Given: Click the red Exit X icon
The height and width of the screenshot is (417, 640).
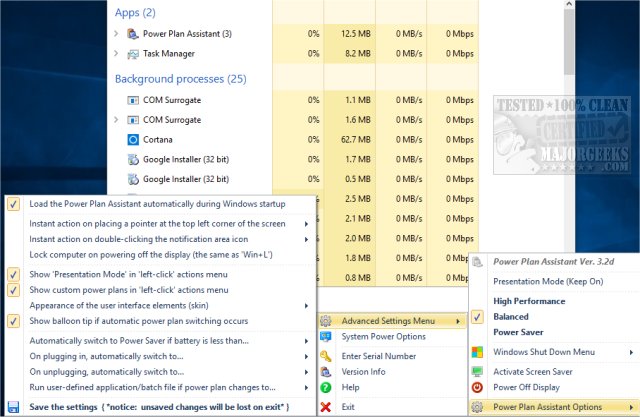Looking at the screenshot, I should (x=327, y=407).
